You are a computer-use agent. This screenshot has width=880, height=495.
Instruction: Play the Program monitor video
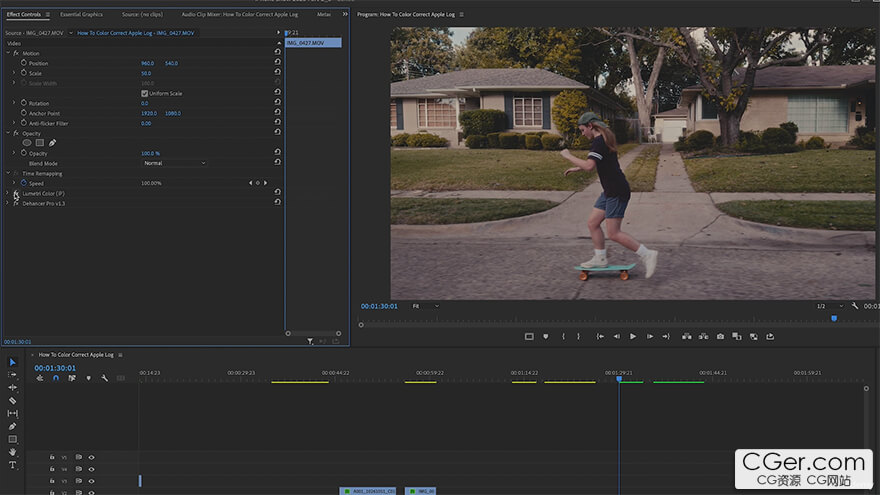coord(632,337)
